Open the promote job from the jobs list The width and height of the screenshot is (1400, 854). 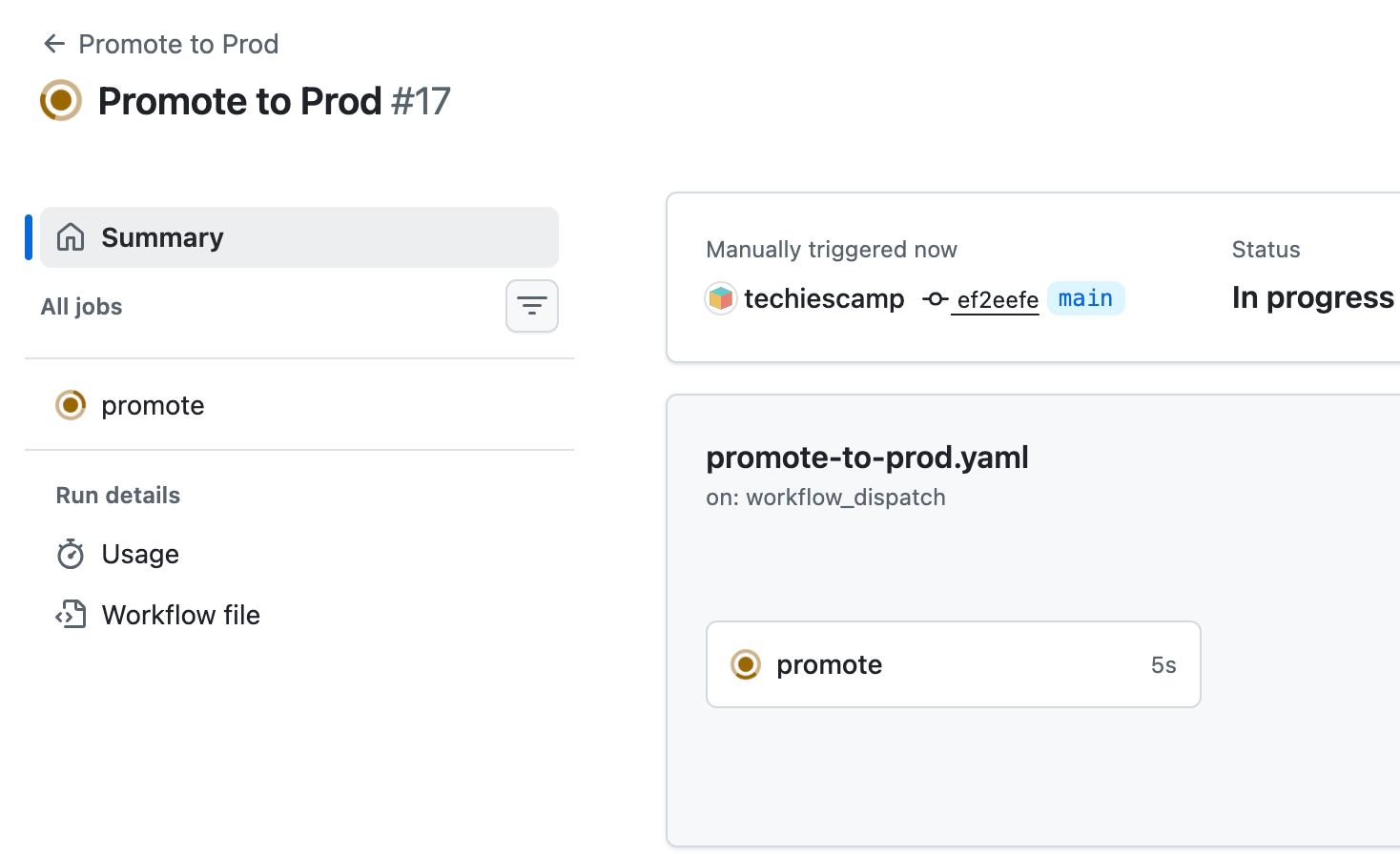click(x=153, y=405)
